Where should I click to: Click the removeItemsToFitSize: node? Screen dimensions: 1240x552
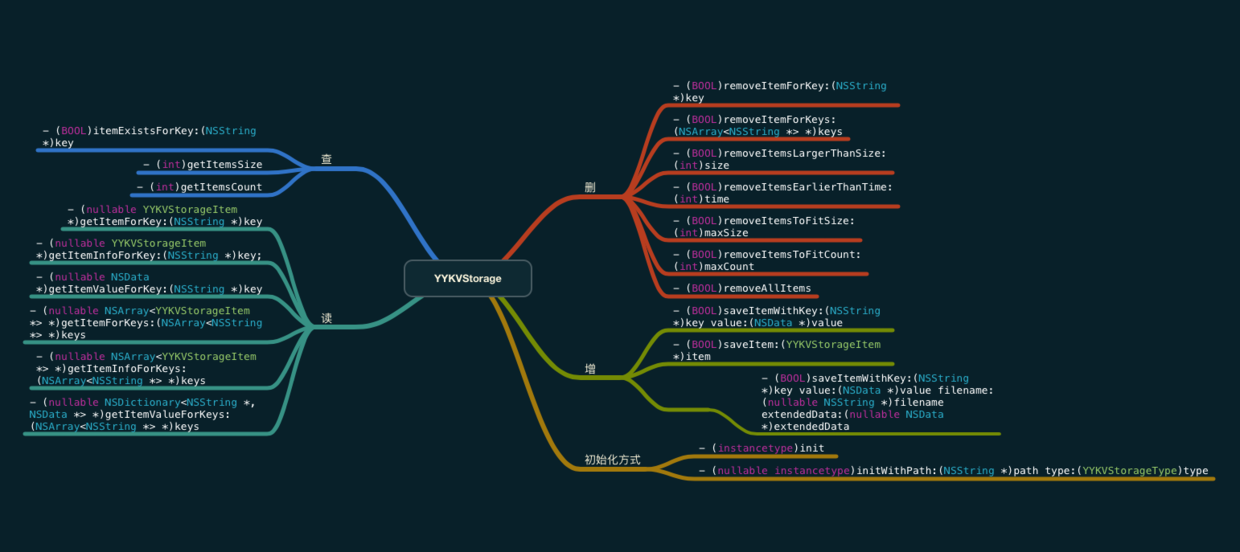764,226
